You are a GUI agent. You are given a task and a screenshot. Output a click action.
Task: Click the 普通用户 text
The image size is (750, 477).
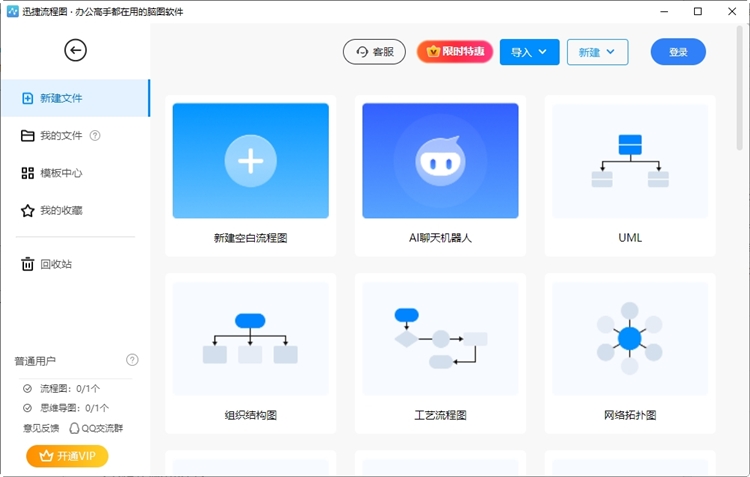tap(35, 361)
